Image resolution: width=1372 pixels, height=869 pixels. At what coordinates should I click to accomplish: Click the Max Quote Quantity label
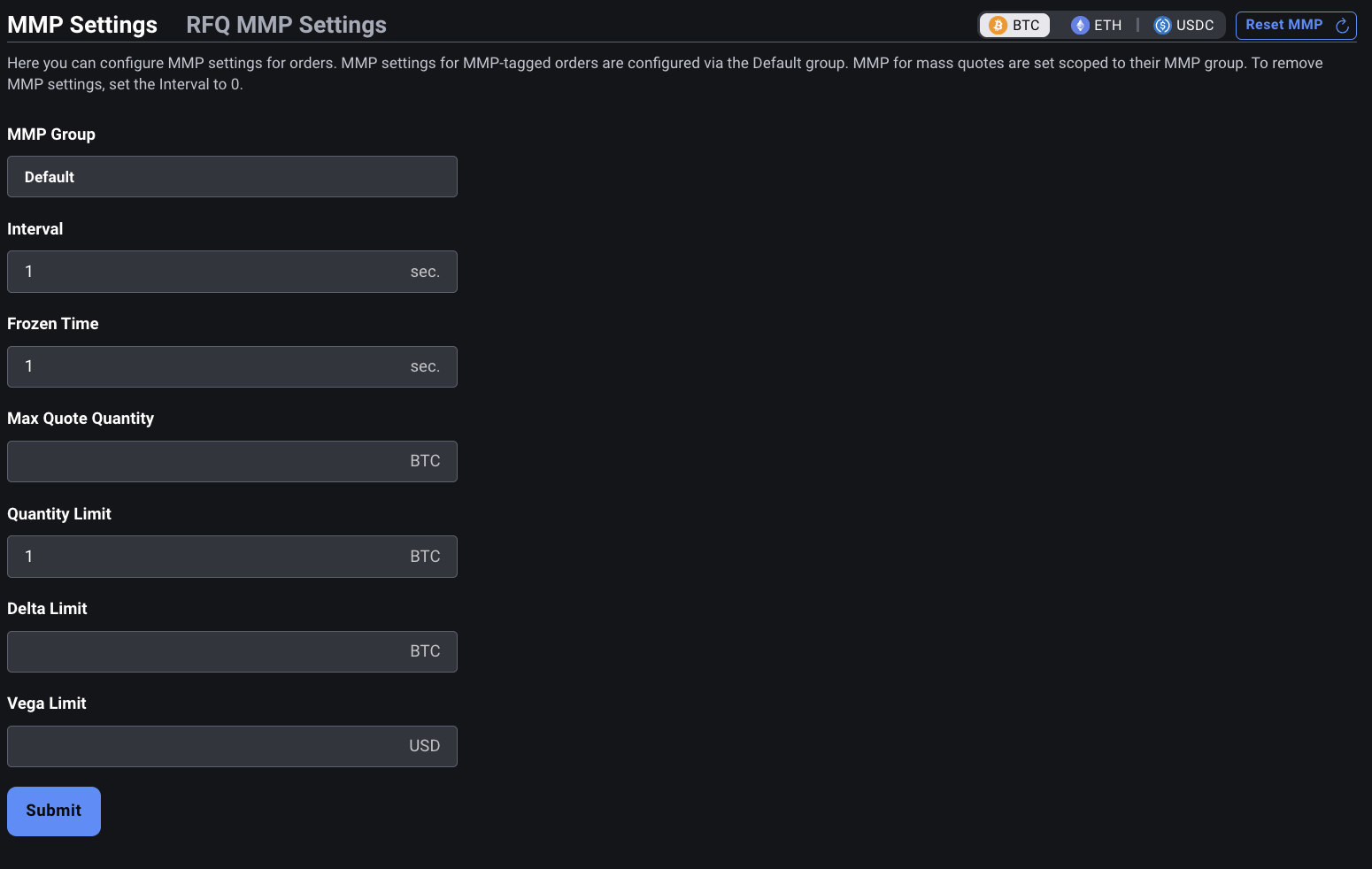coord(81,419)
